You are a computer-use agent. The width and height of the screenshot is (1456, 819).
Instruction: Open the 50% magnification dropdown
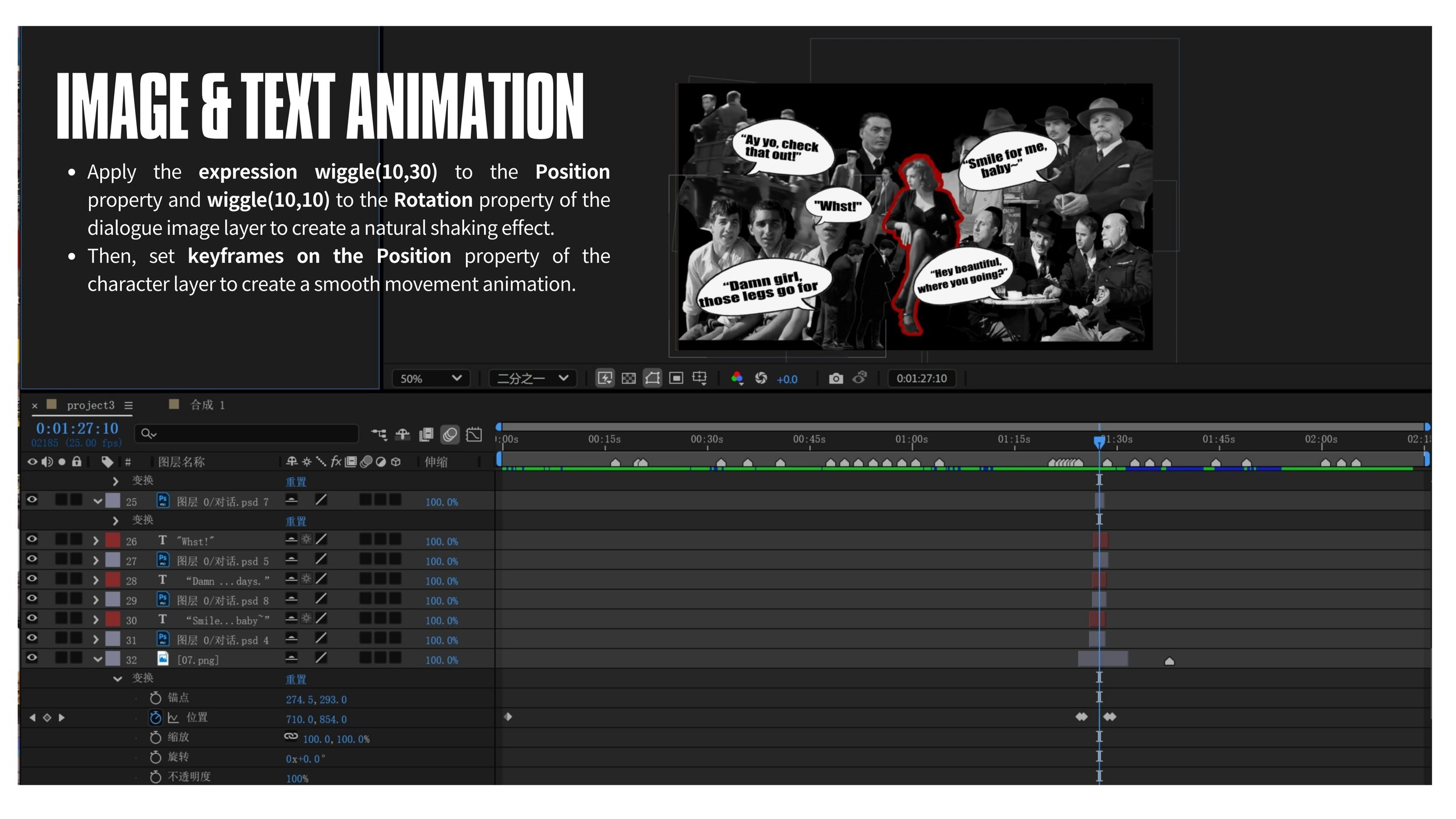(x=431, y=379)
